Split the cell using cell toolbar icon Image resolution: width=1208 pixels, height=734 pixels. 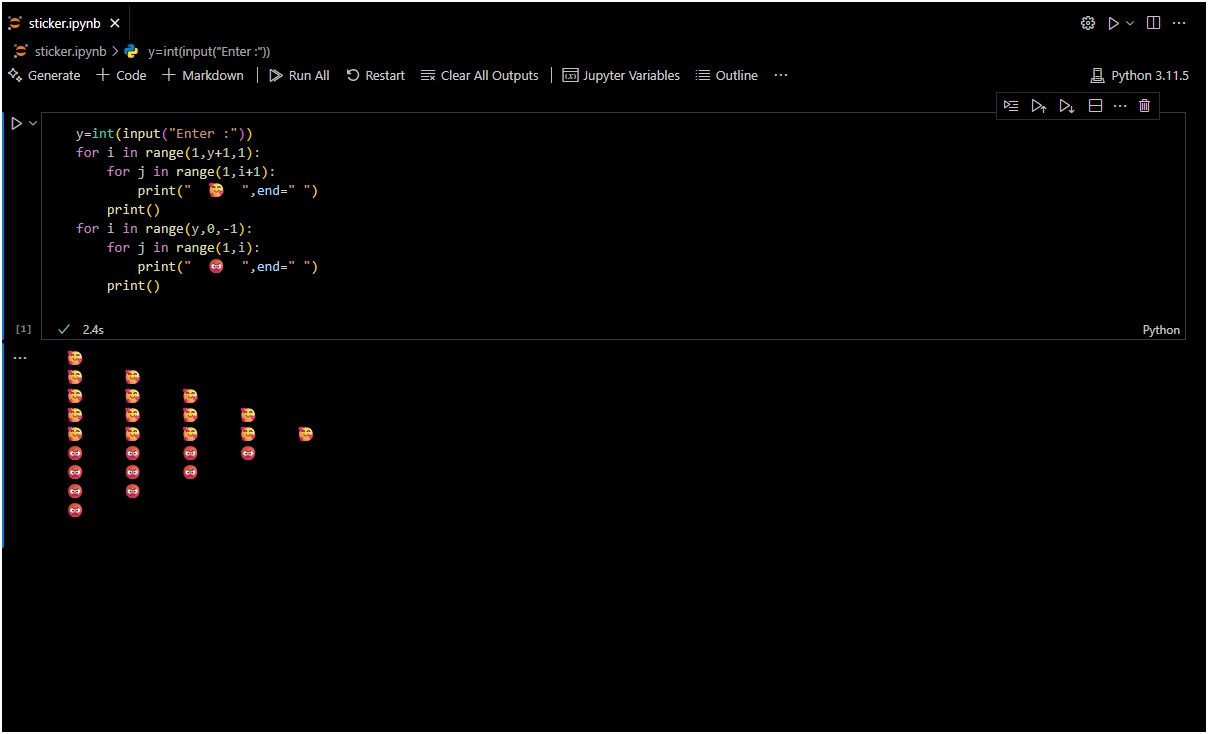tap(1095, 106)
